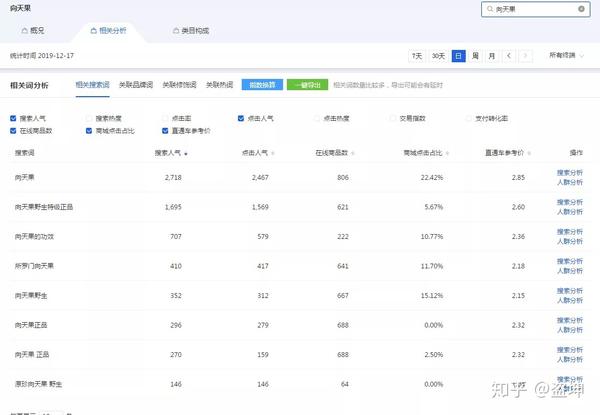Viewport: 600px width, 415px height.
Task: Select the 关联热词 sub-tab
Action: [220, 85]
